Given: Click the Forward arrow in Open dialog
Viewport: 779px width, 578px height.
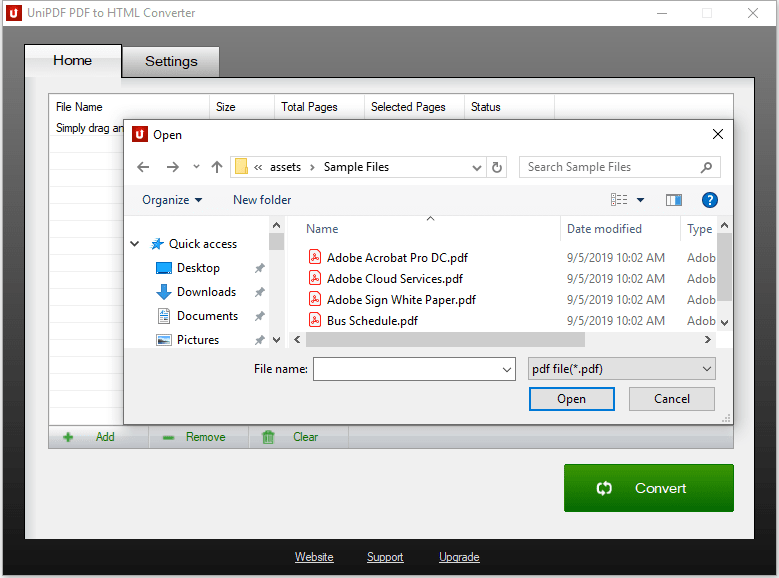Looking at the screenshot, I should [172, 167].
